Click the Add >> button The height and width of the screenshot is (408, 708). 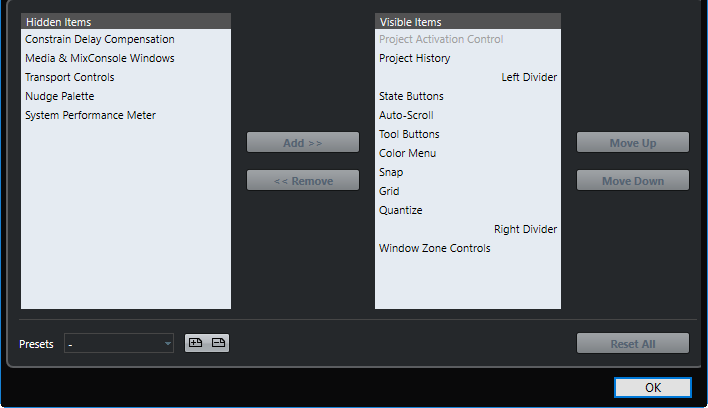[x=303, y=143]
